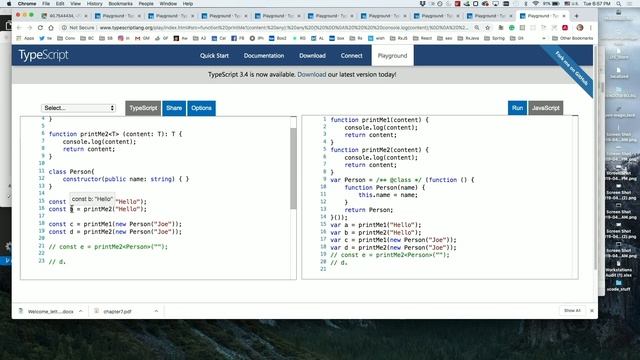Image resolution: width=640 pixels, height=360 pixels.
Task: Click the editor vertical scrollbar
Action: click(x=293, y=169)
